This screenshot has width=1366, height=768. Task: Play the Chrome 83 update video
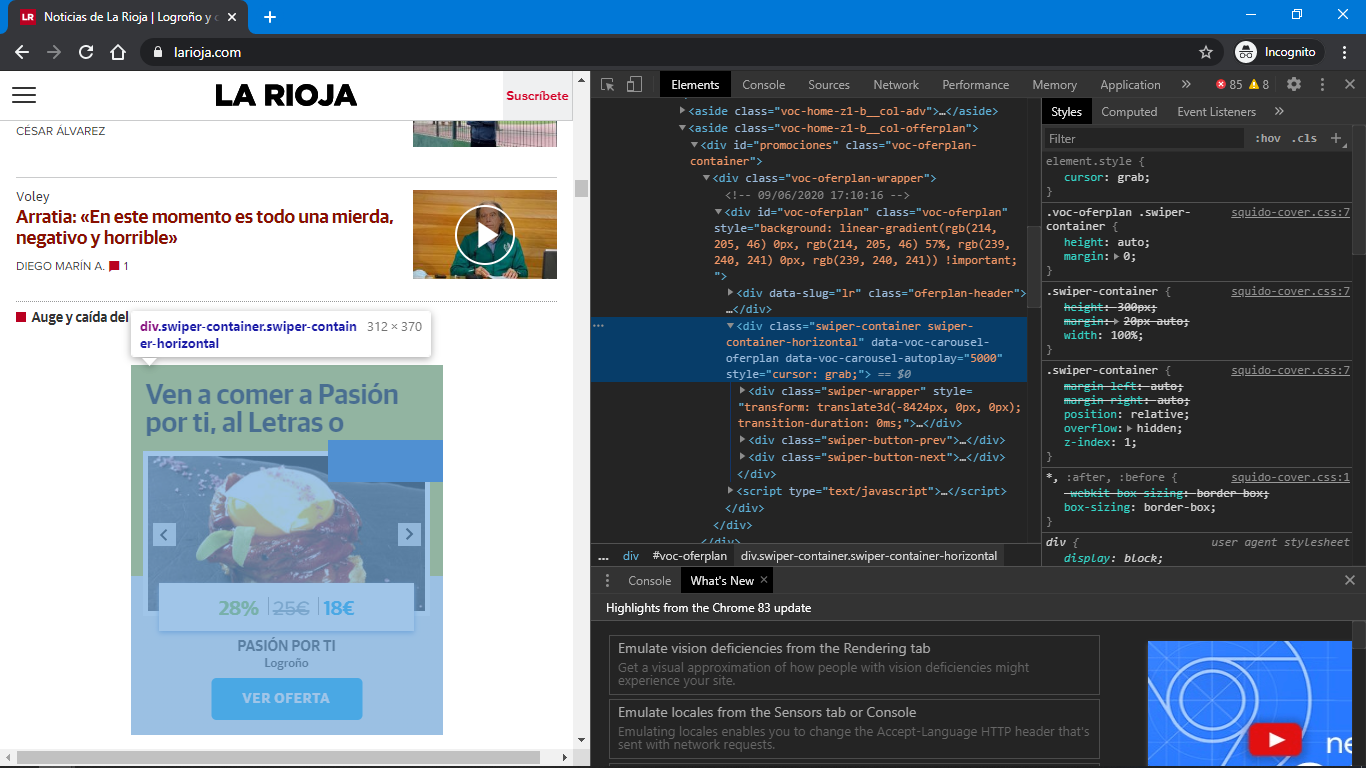(1275, 740)
